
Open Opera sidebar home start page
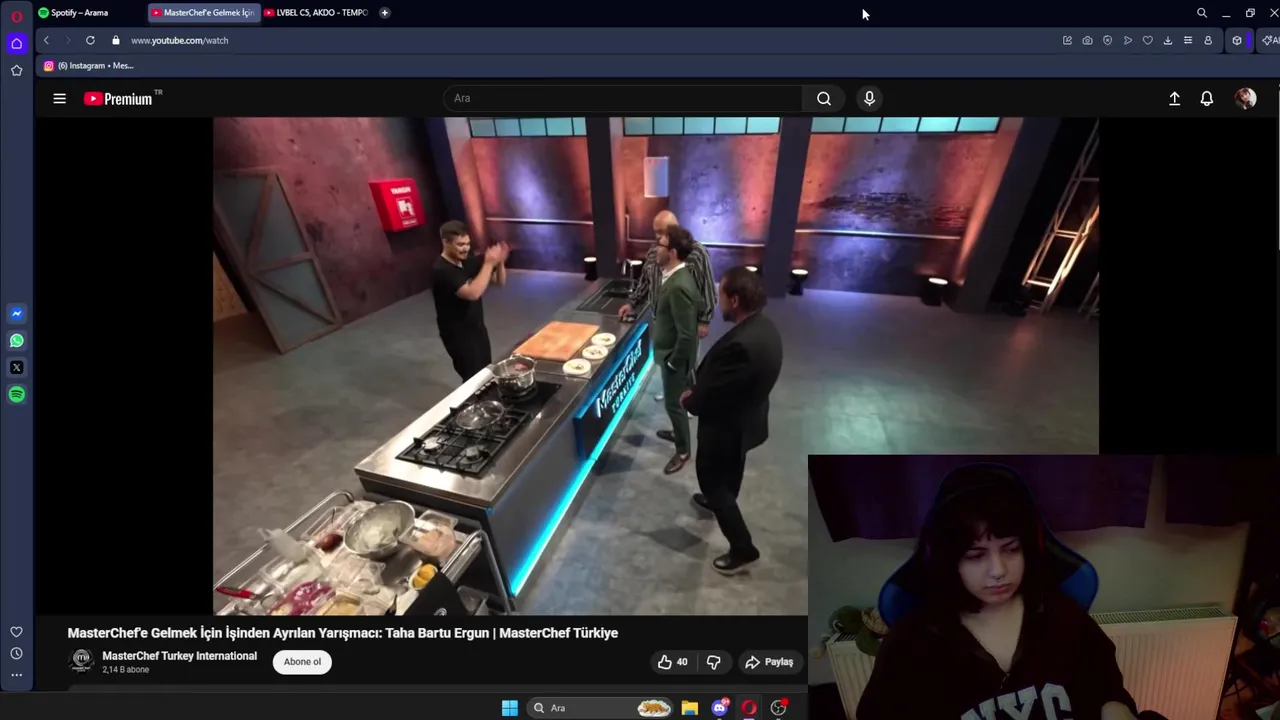click(x=16, y=43)
